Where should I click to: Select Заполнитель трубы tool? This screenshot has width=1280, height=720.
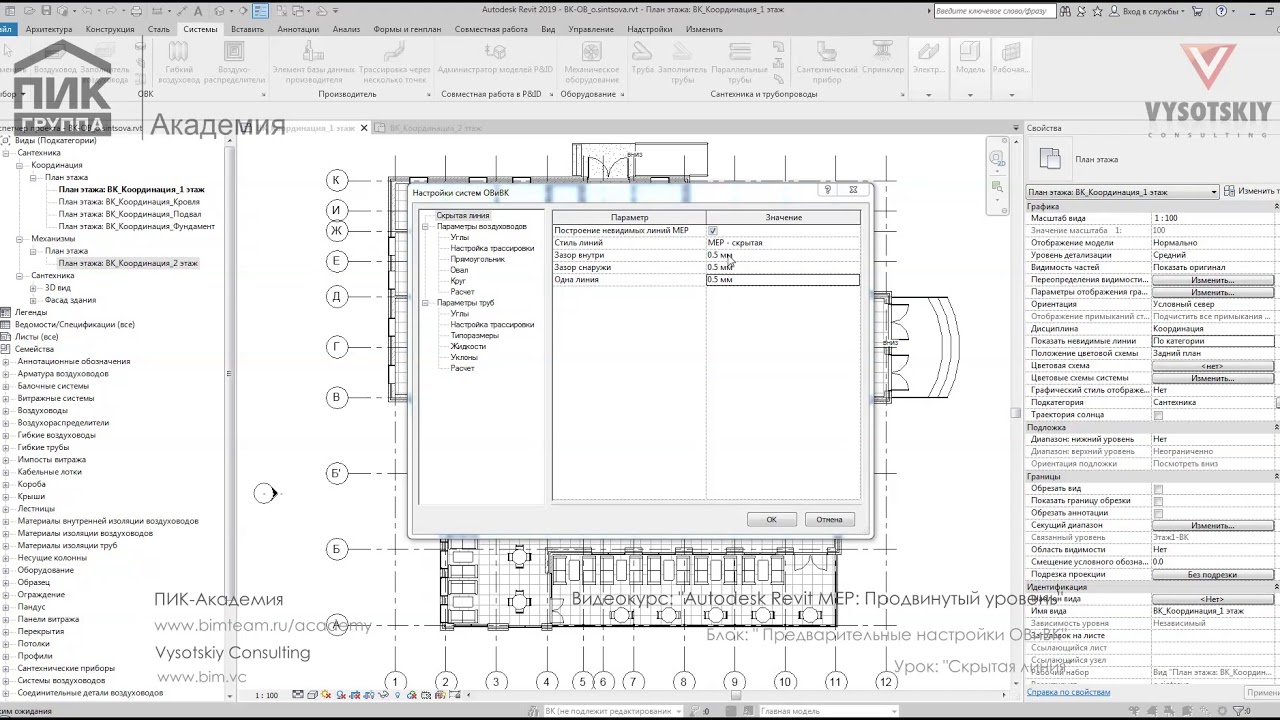tap(683, 62)
